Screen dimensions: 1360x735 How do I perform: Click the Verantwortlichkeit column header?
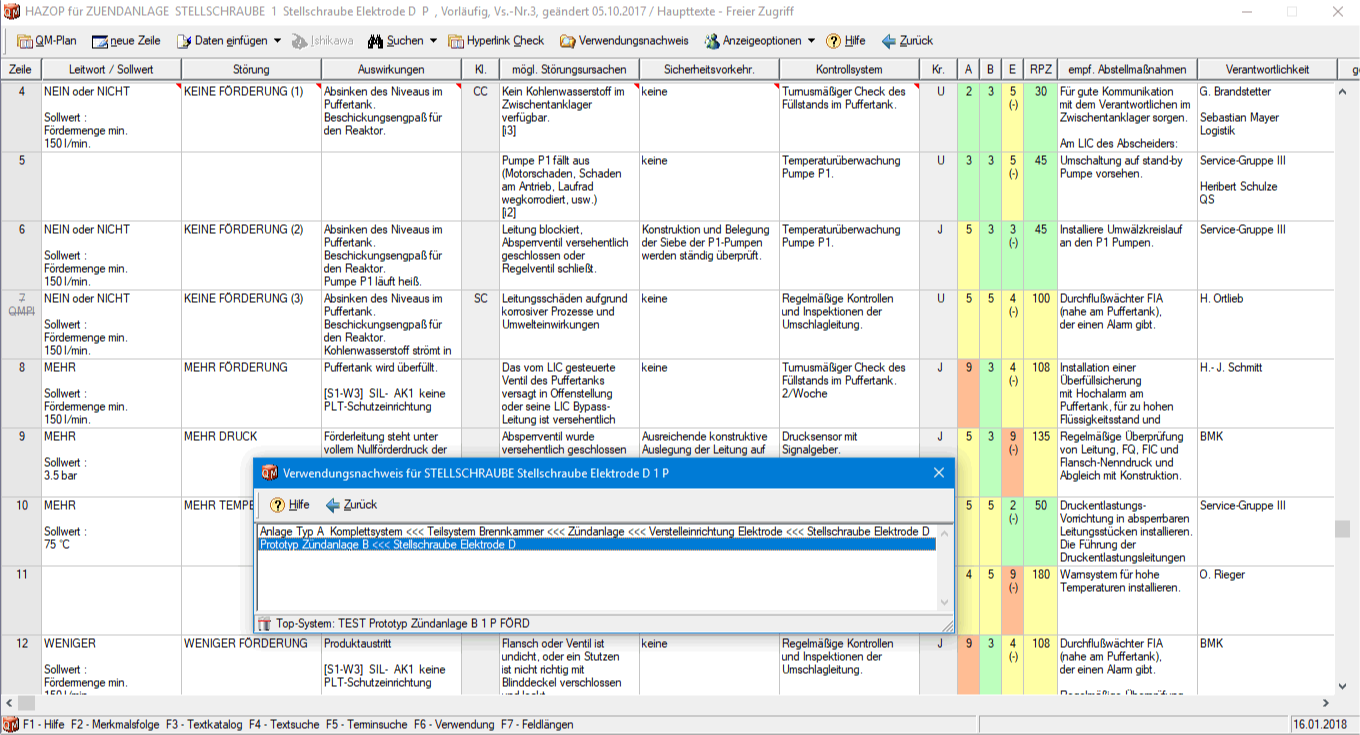[x=1267, y=70]
